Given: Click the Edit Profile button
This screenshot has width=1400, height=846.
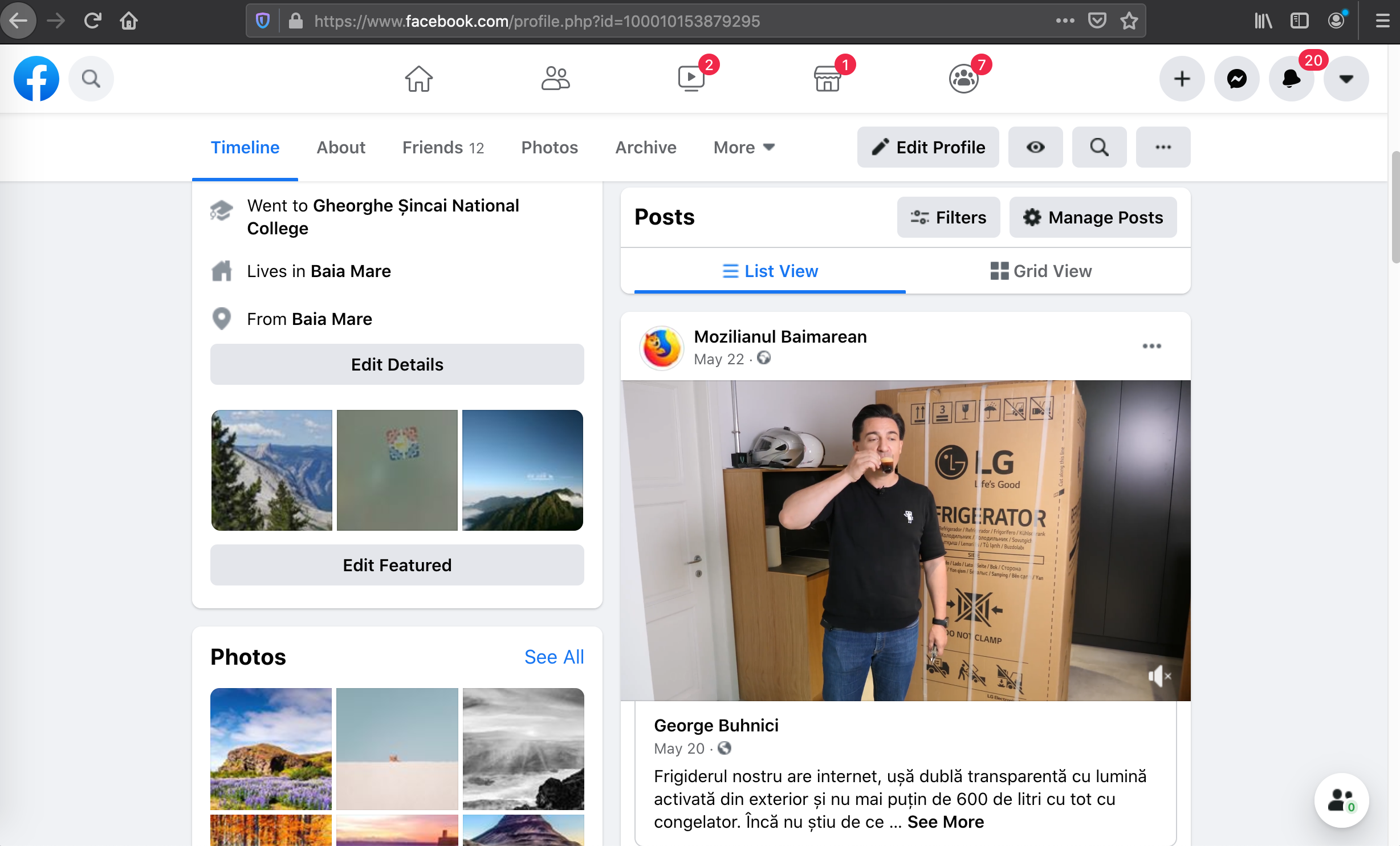Looking at the screenshot, I should click(927, 147).
